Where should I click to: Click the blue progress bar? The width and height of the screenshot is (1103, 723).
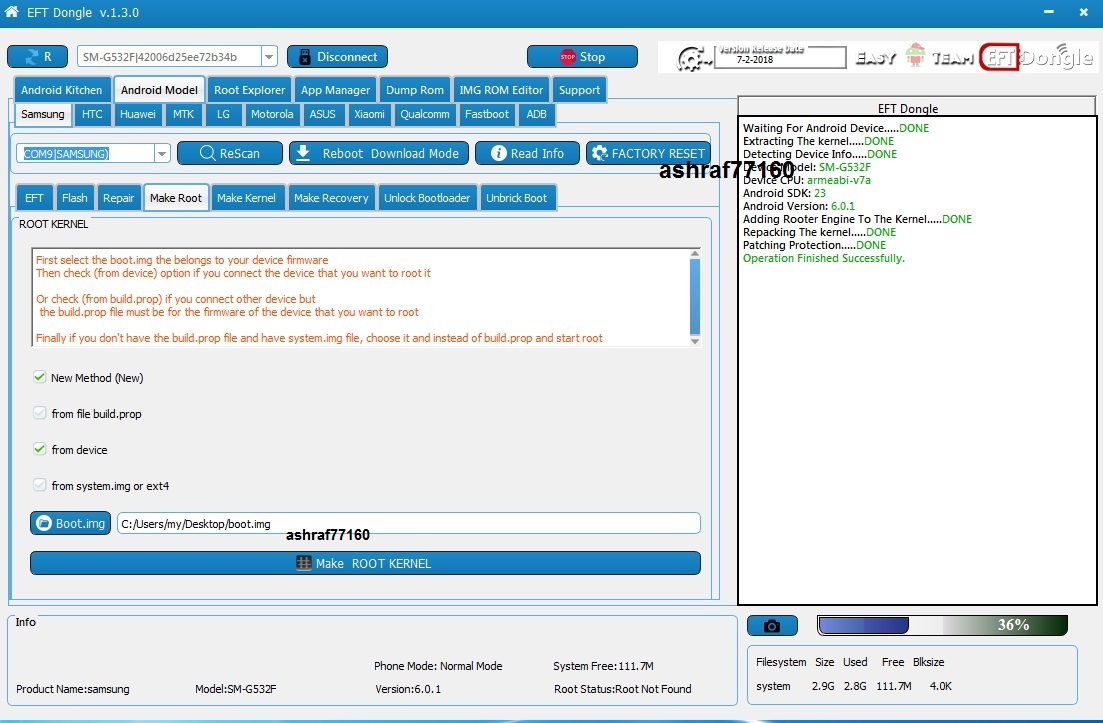click(x=863, y=625)
